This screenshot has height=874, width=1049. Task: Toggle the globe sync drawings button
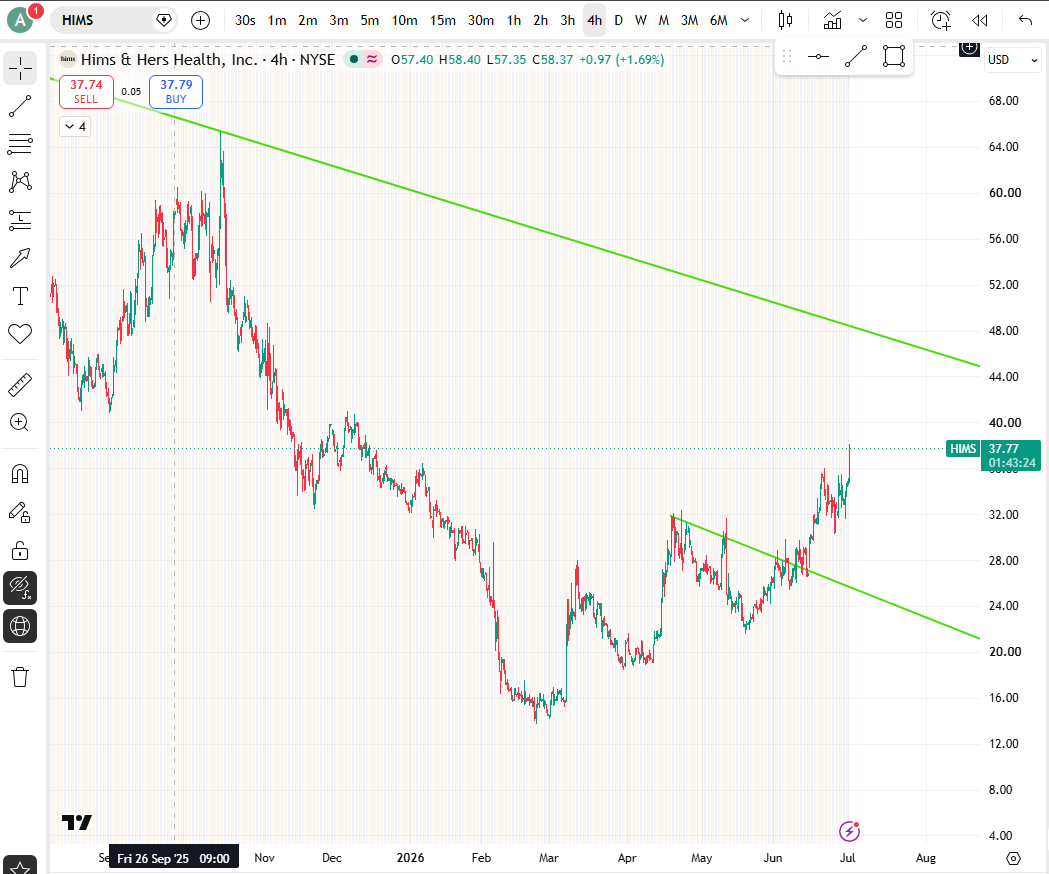click(20, 626)
